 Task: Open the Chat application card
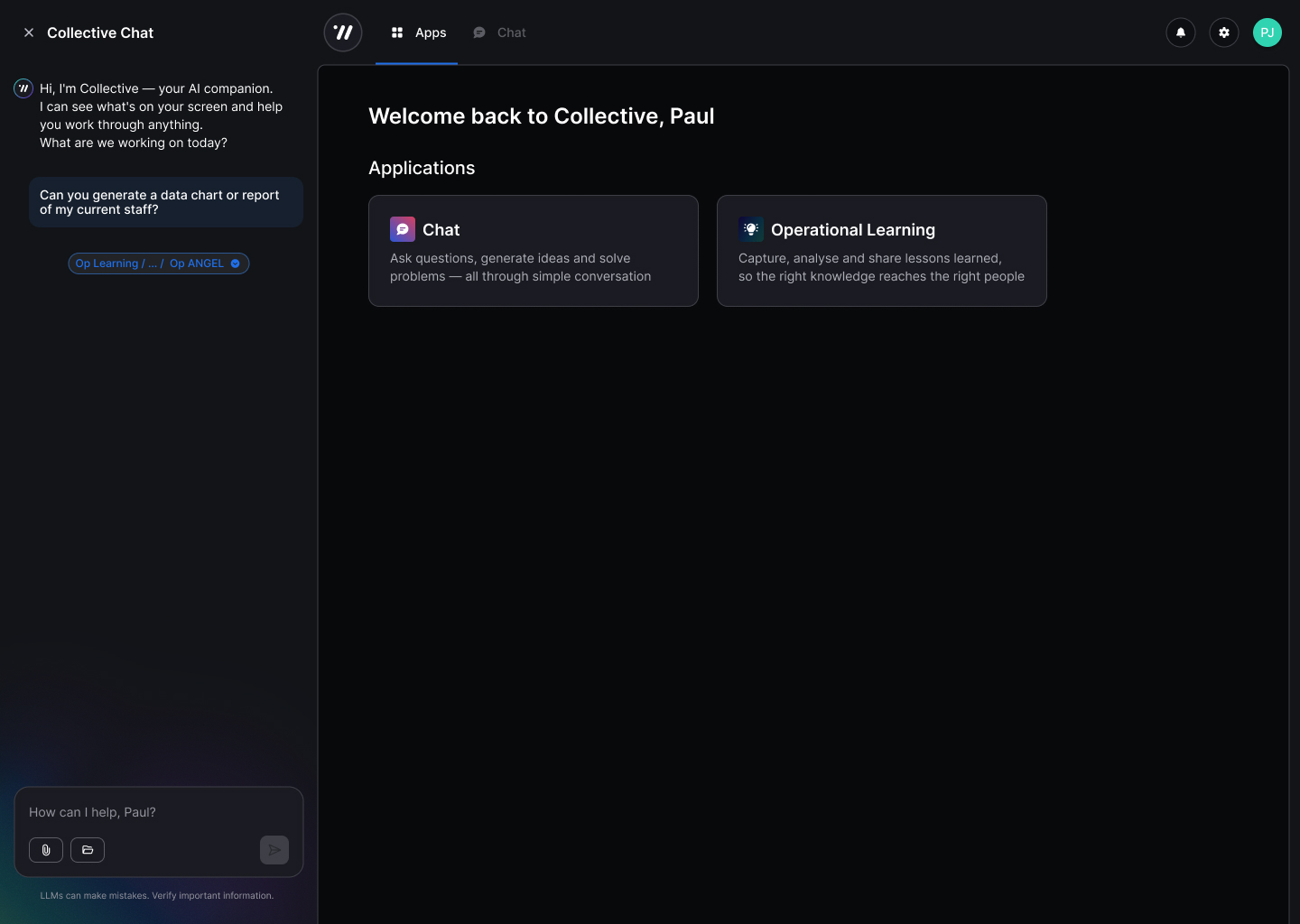[x=534, y=251]
